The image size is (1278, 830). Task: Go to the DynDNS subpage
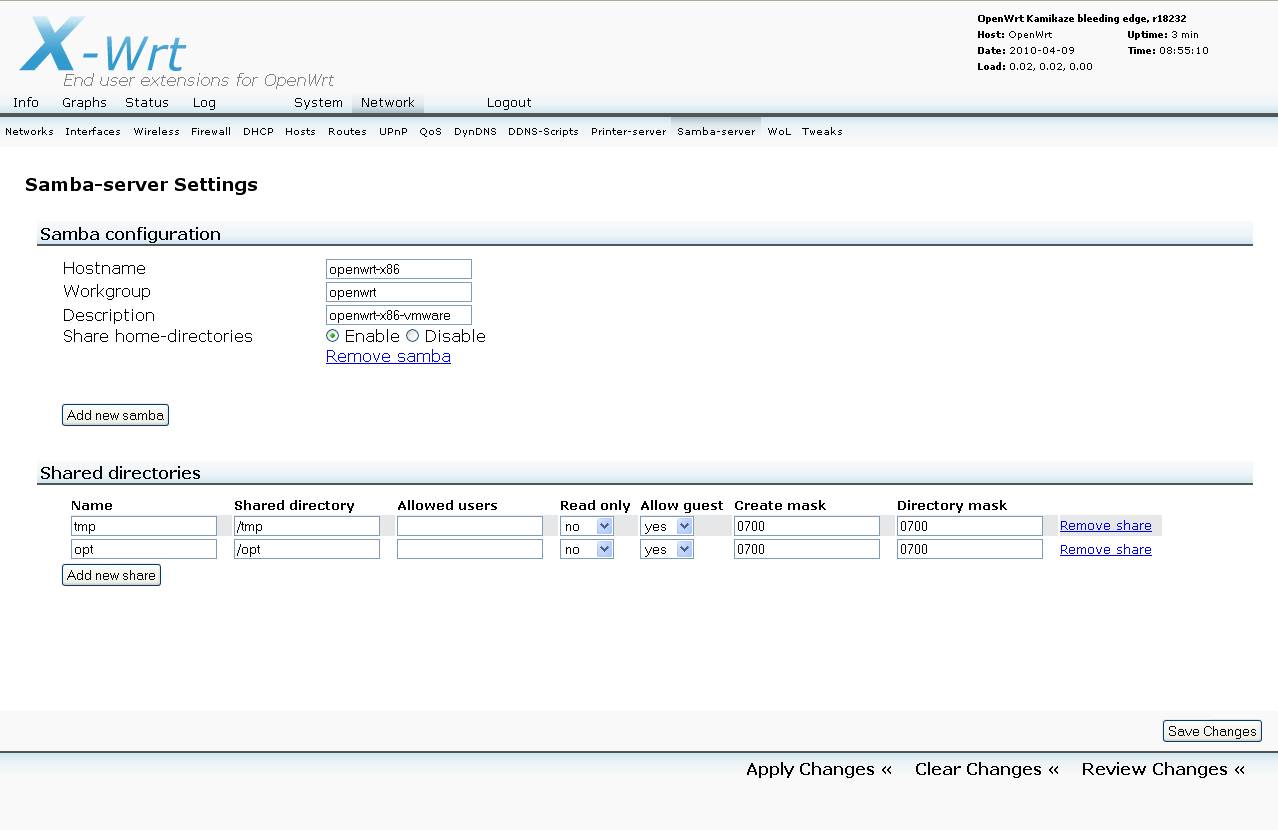pyautogui.click(x=475, y=131)
